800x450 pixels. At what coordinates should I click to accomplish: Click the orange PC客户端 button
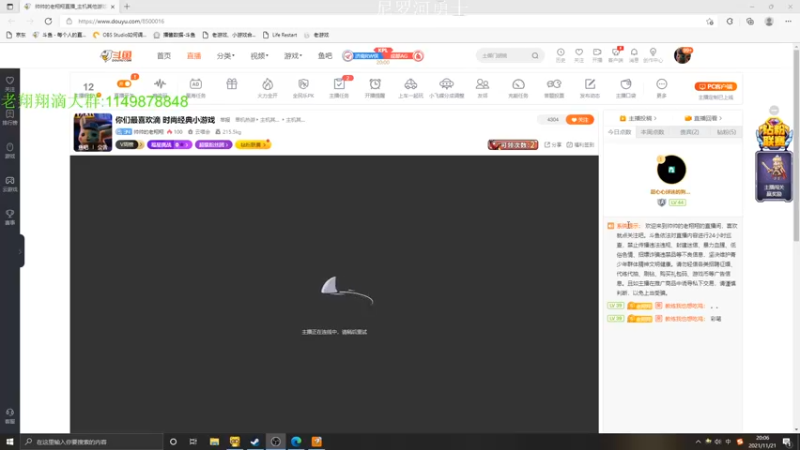click(x=716, y=86)
